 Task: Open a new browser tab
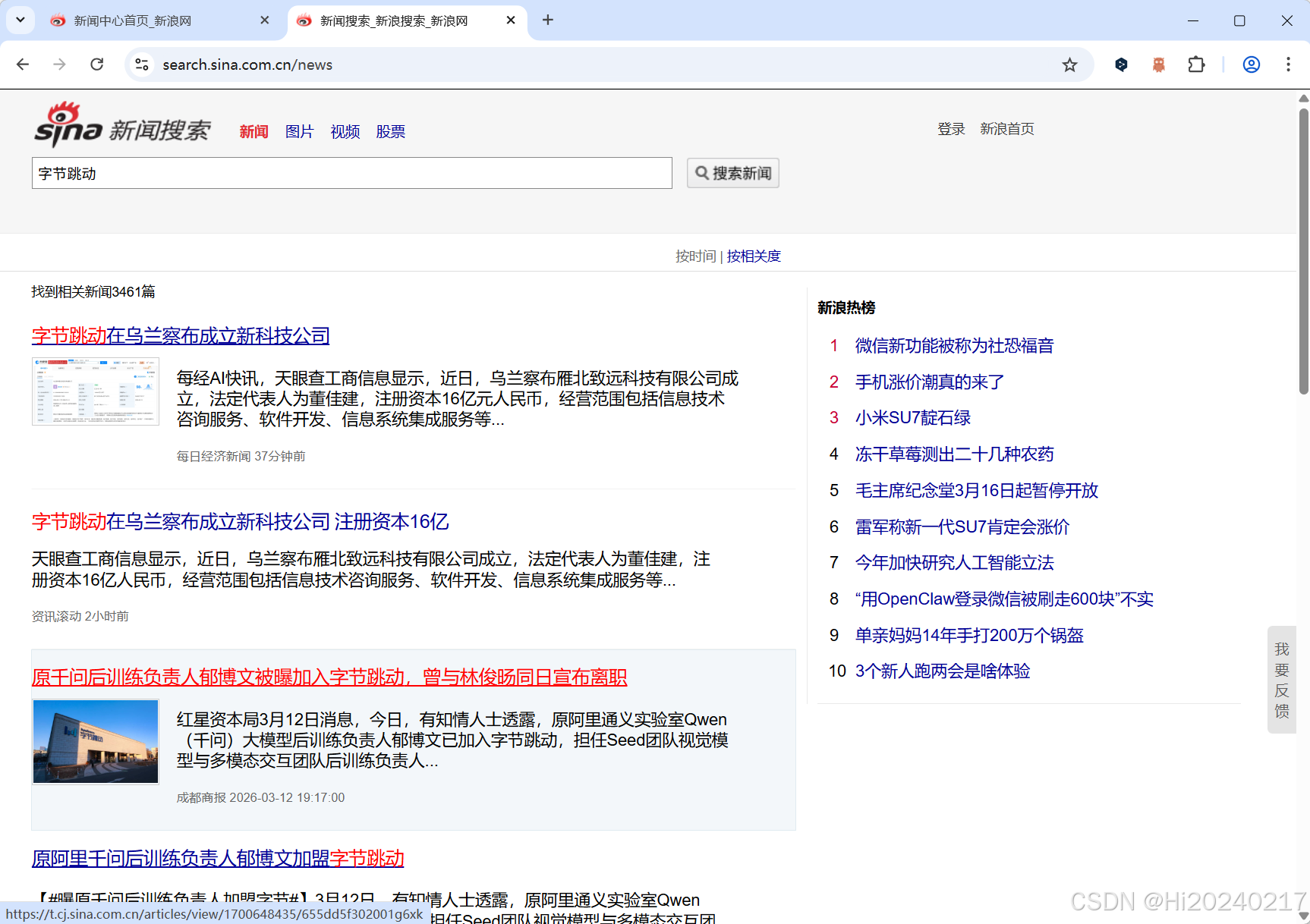(x=548, y=20)
